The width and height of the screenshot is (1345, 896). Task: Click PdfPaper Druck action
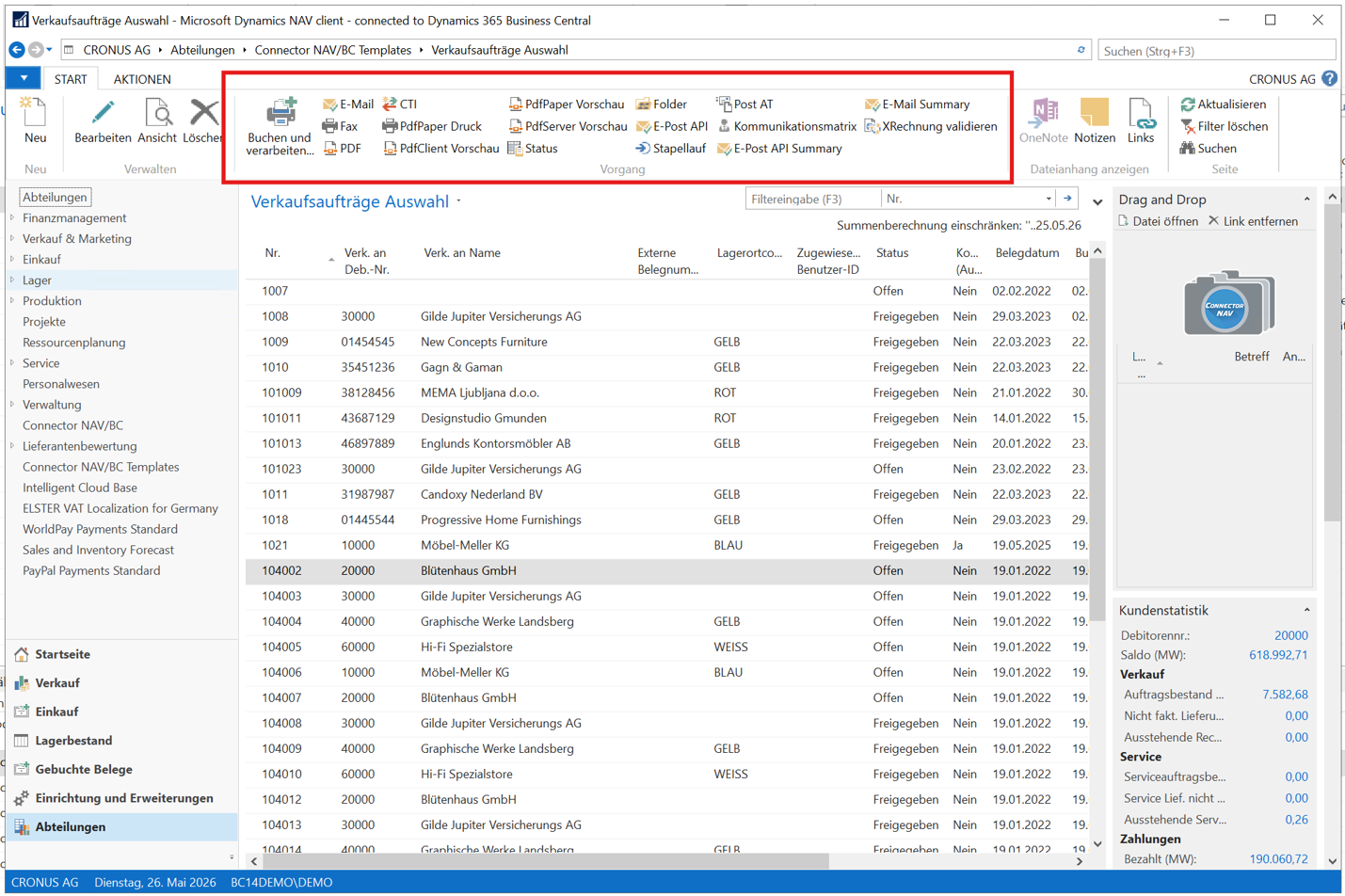[x=432, y=126]
